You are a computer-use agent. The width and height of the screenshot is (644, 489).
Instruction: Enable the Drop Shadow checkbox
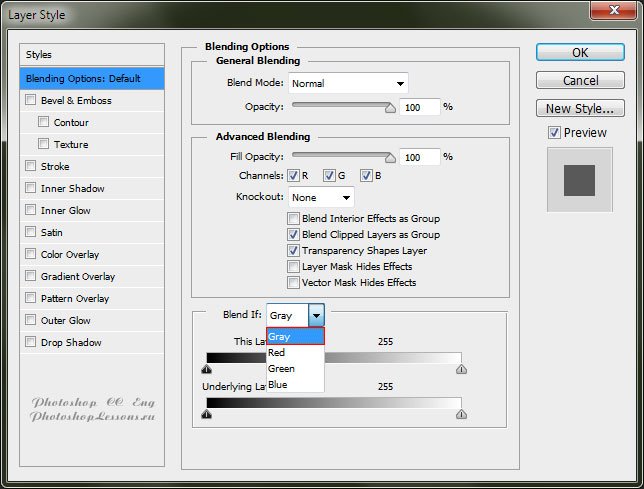(x=31, y=343)
